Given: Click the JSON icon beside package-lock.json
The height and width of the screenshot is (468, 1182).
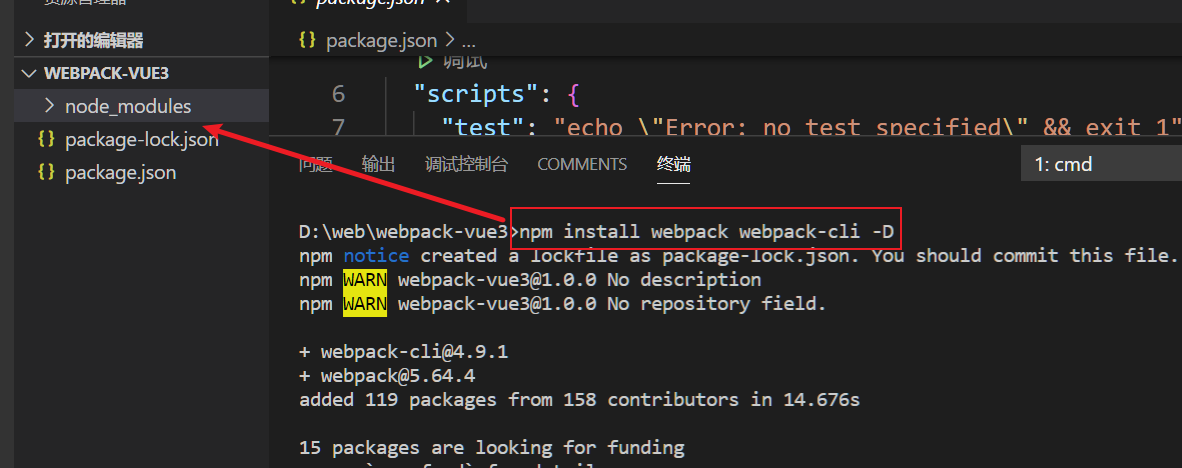Looking at the screenshot, I should tap(45, 139).
